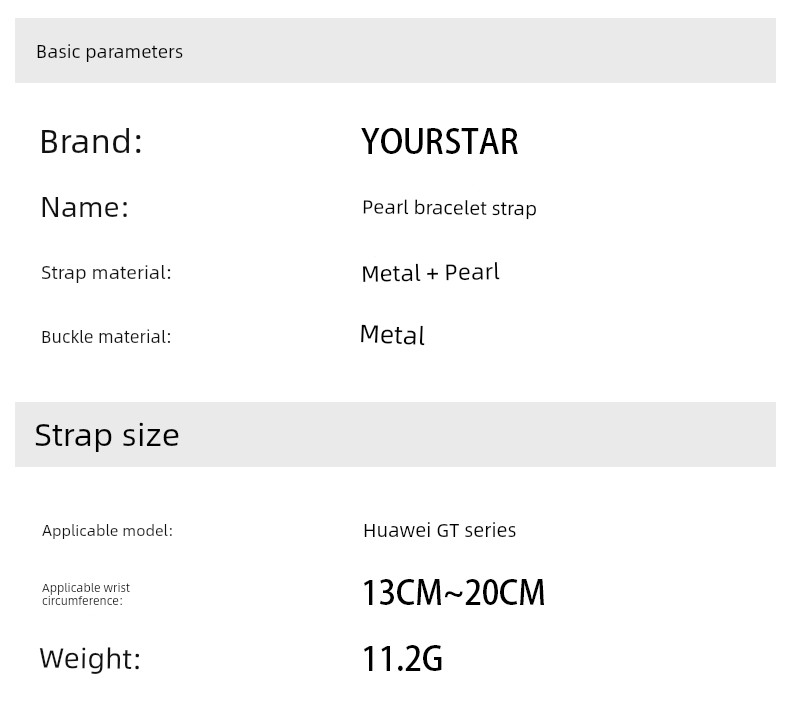Select the Applicable model label
This screenshot has height=725, width=790.
[107, 531]
